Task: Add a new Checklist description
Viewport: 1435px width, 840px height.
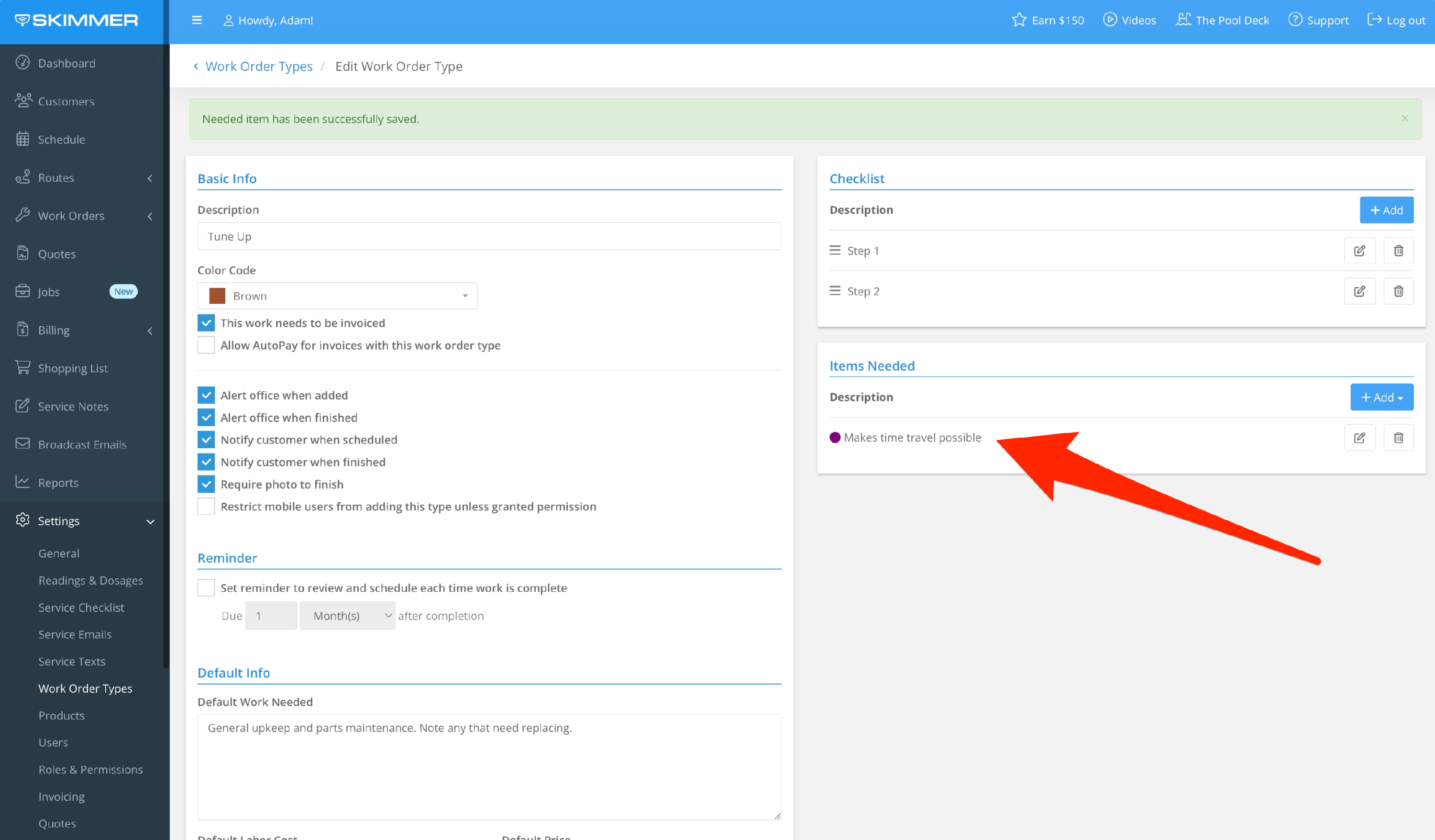Action: [x=1386, y=210]
